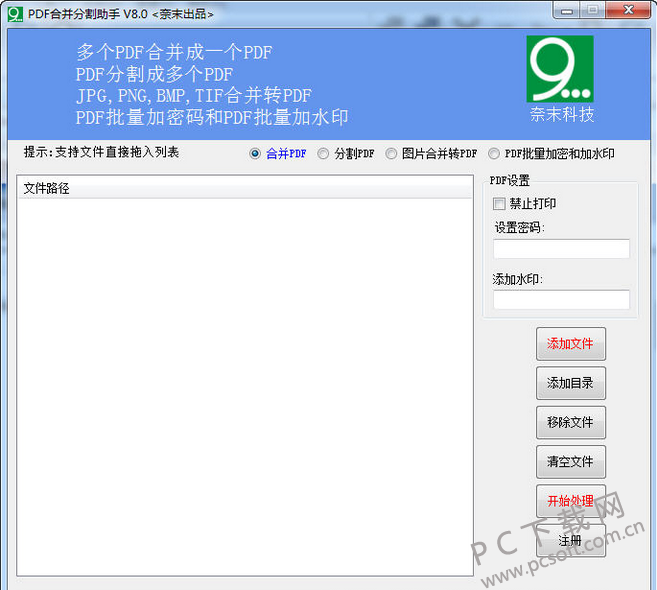Minimize the PDF合并分割助手 window
The height and width of the screenshot is (590, 657).
[566, 10]
